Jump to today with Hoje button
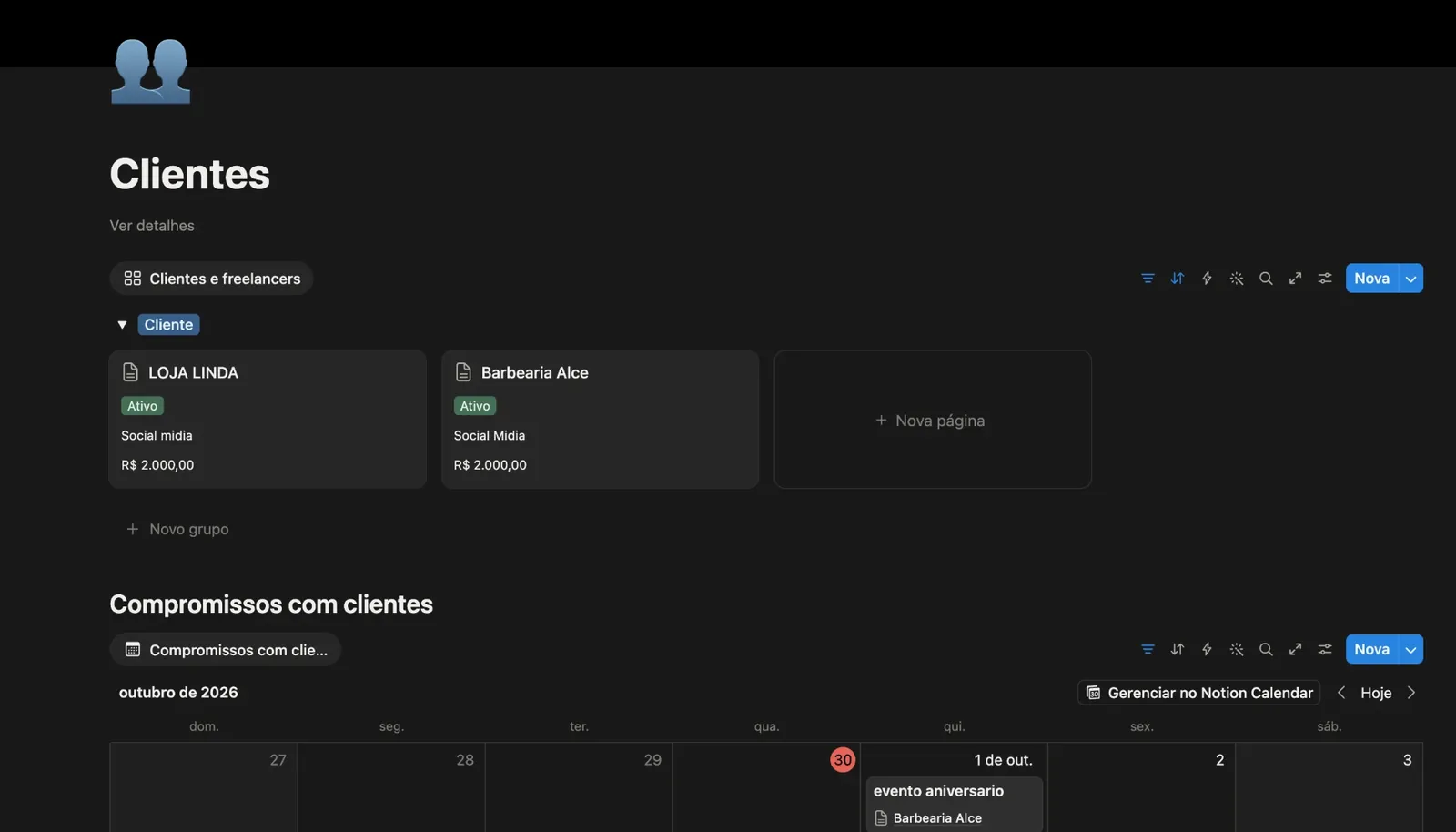The image size is (1456, 832). pyautogui.click(x=1376, y=693)
